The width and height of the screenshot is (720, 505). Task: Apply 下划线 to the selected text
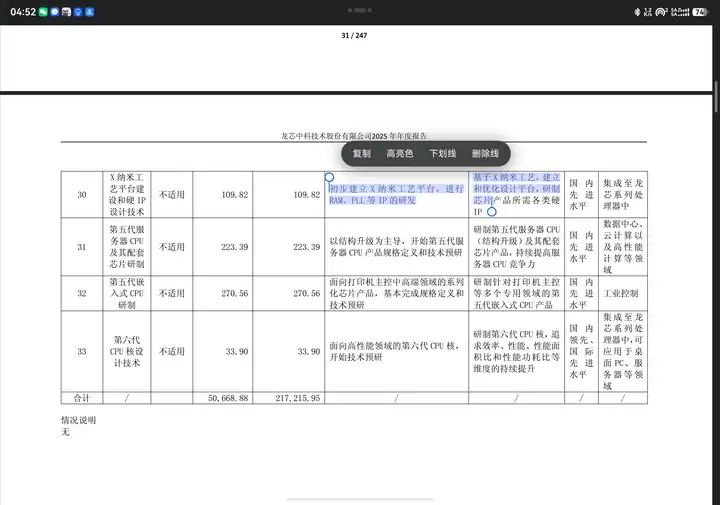443,153
